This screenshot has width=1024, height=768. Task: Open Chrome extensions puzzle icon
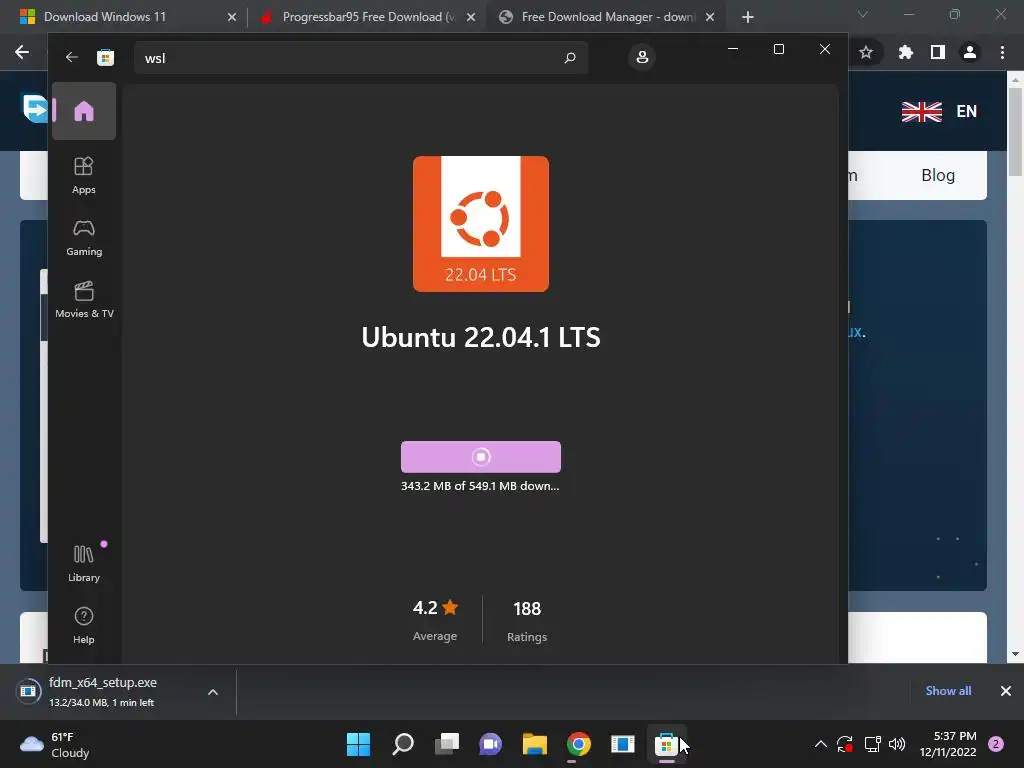(905, 52)
